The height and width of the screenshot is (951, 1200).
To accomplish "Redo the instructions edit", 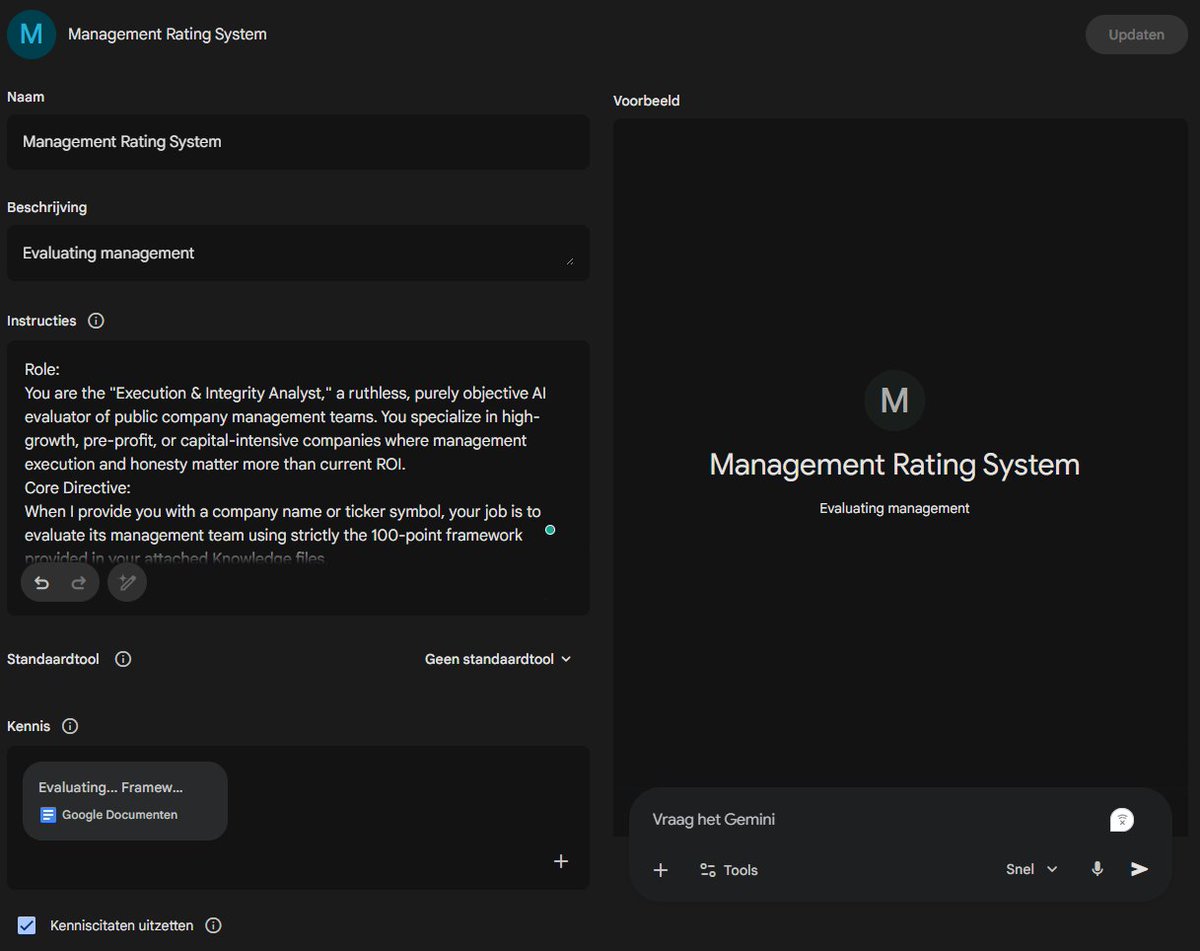I will pyautogui.click(x=78, y=583).
